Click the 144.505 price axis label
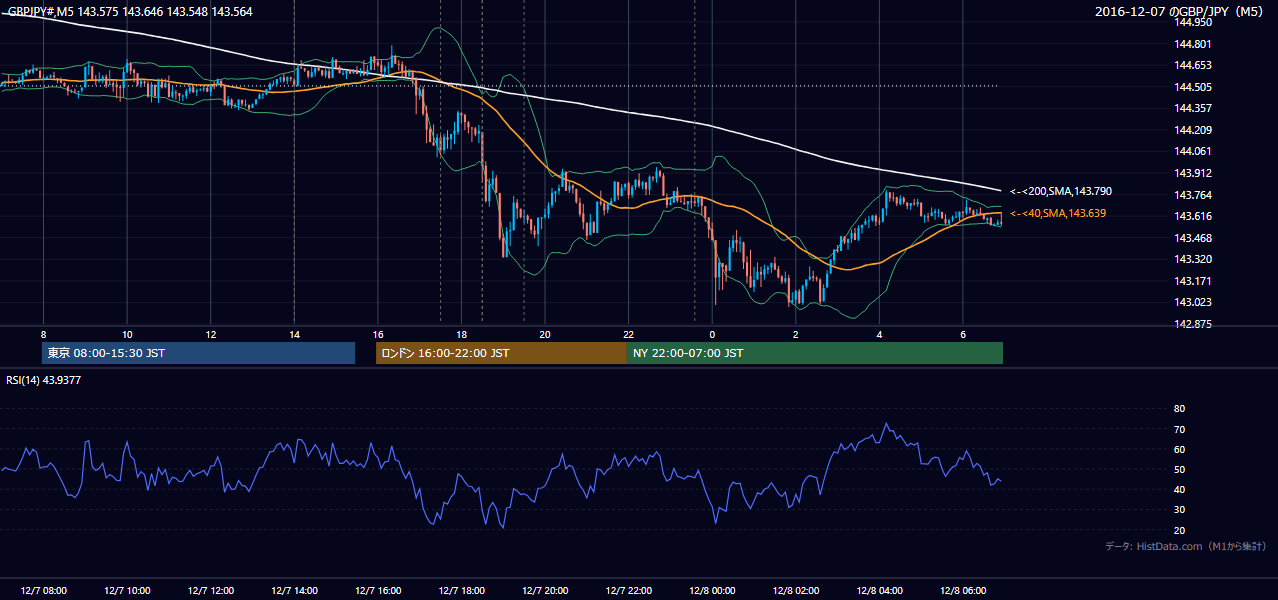The image size is (1278, 600). pyautogui.click(x=1191, y=86)
